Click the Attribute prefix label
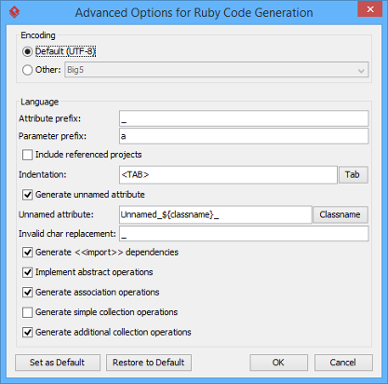 [50, 119]
